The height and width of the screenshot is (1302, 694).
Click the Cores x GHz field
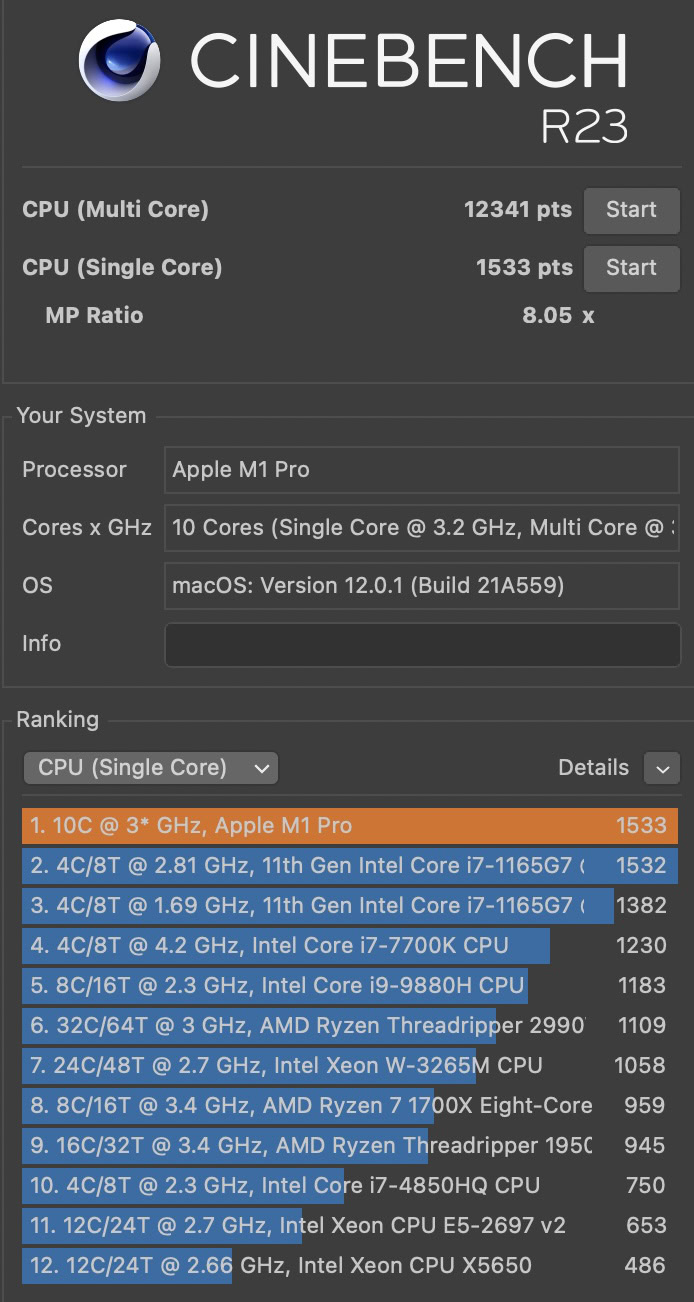[421, 528]
